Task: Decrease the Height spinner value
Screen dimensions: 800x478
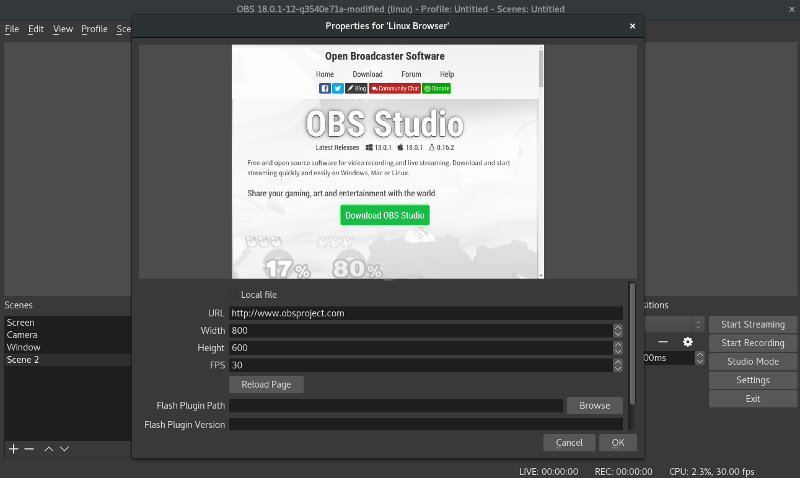Action: coord(618,351)
